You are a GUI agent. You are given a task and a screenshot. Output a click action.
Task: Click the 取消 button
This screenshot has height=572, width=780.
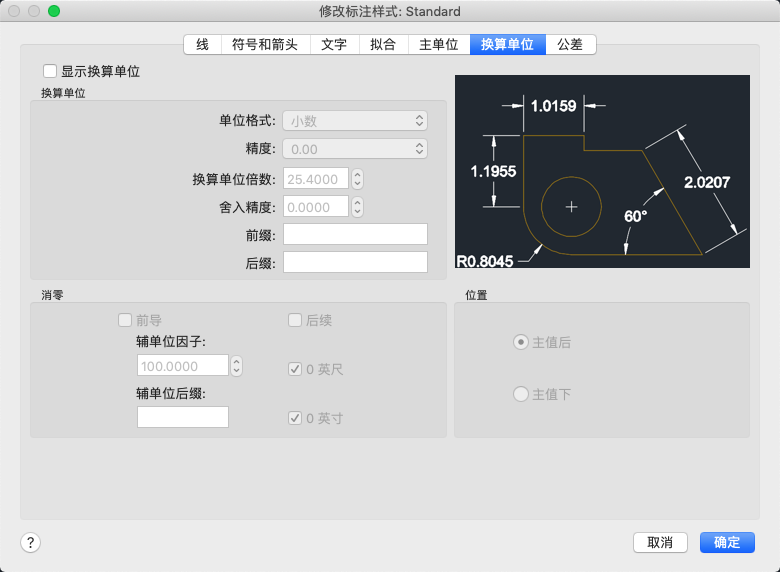(660, 542)
